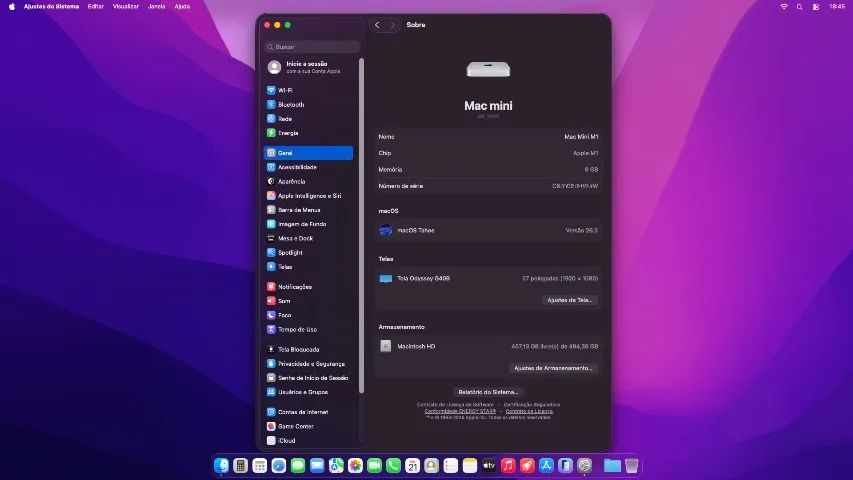Open Photos from the Dock

[x=355, y=465]
